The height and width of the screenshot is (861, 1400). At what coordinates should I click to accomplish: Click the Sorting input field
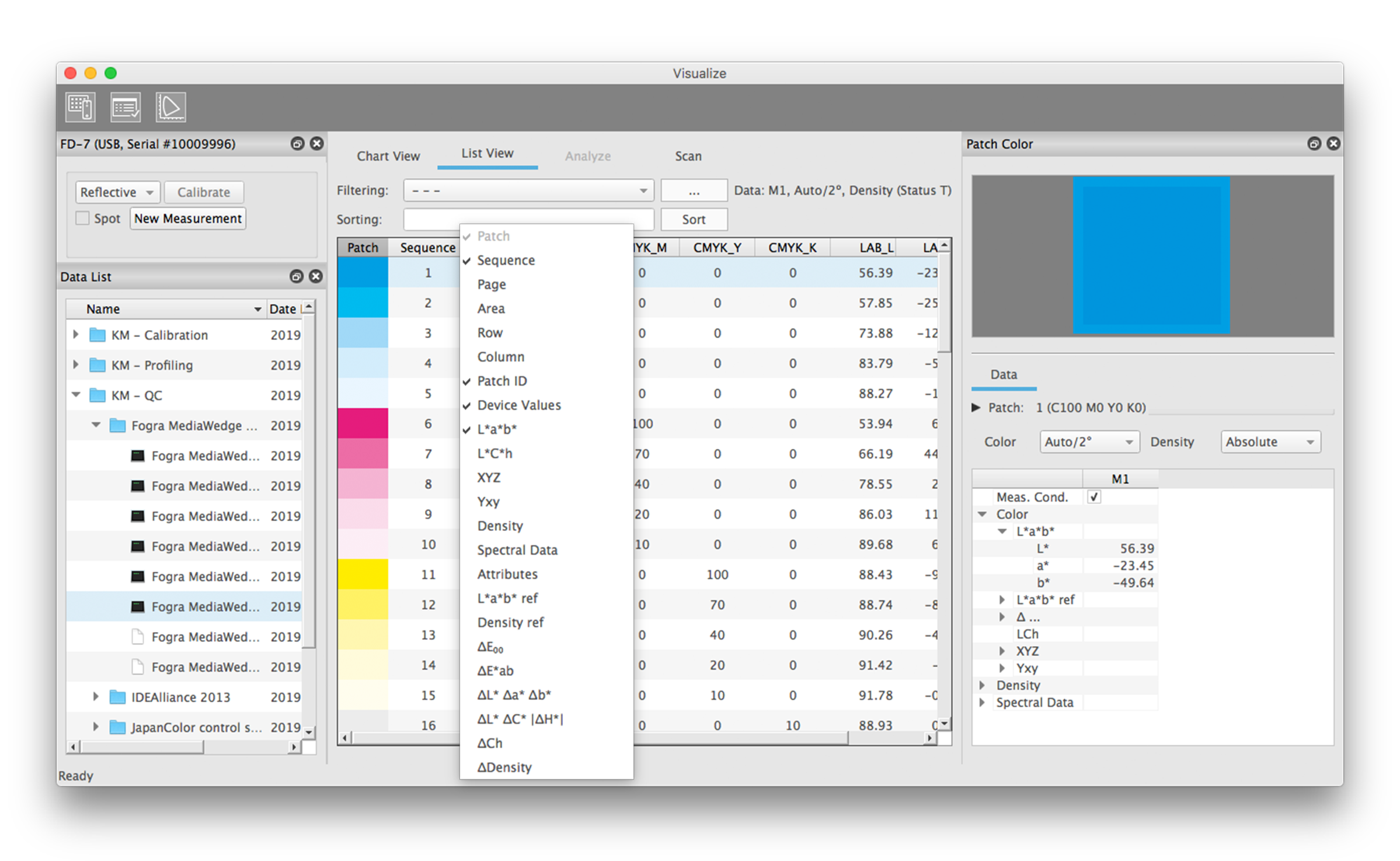[432, 220]
